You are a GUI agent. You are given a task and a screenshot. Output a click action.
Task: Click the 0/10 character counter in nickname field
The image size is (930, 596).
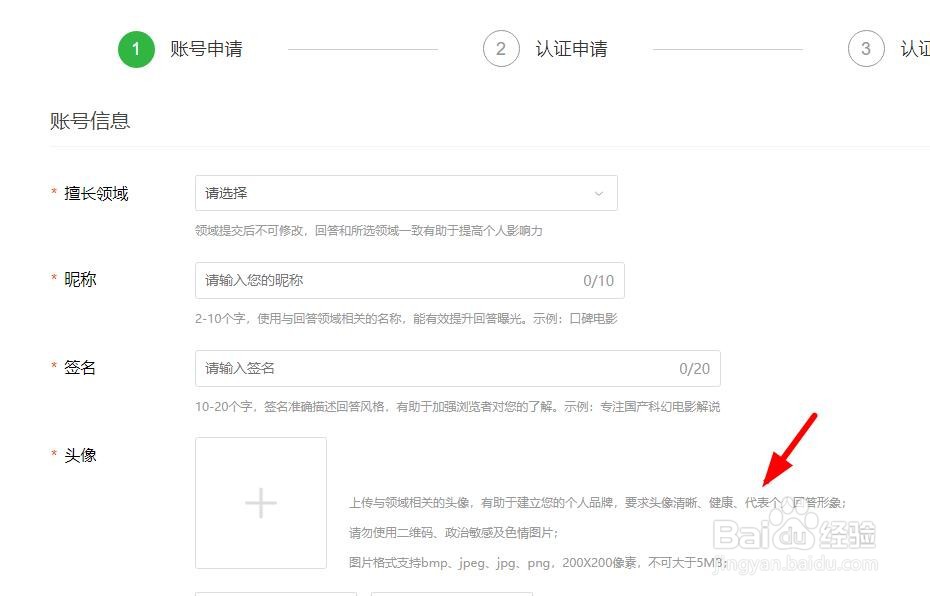(x=598, y=280)
